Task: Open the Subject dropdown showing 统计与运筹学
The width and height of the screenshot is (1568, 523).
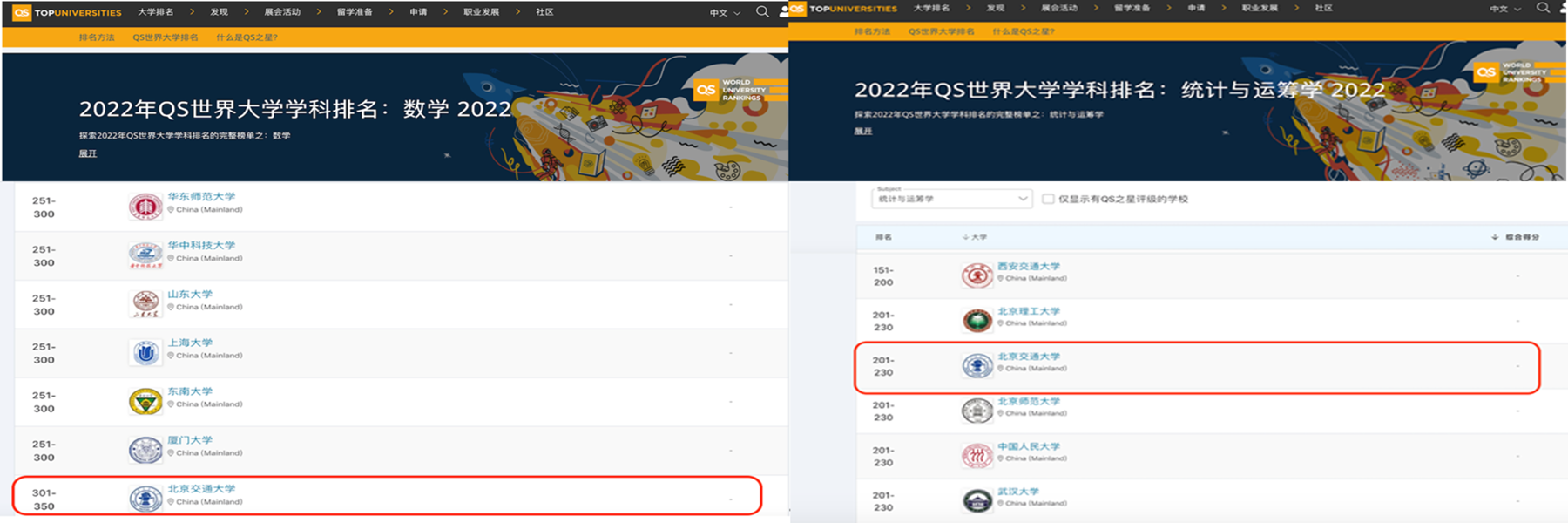Action: pos(951,199)
